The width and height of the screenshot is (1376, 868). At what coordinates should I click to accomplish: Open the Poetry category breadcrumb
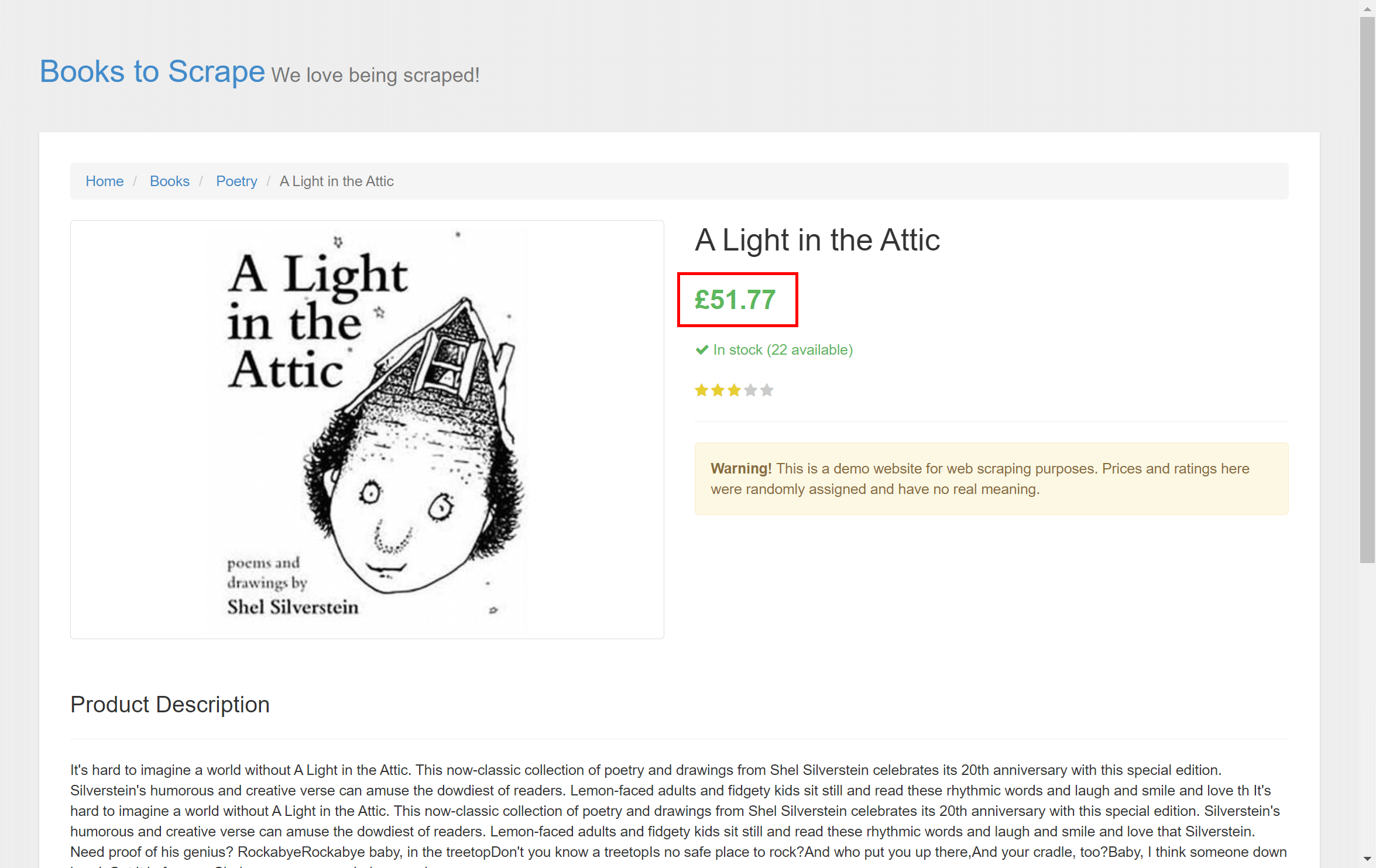[x=236, y=181]
